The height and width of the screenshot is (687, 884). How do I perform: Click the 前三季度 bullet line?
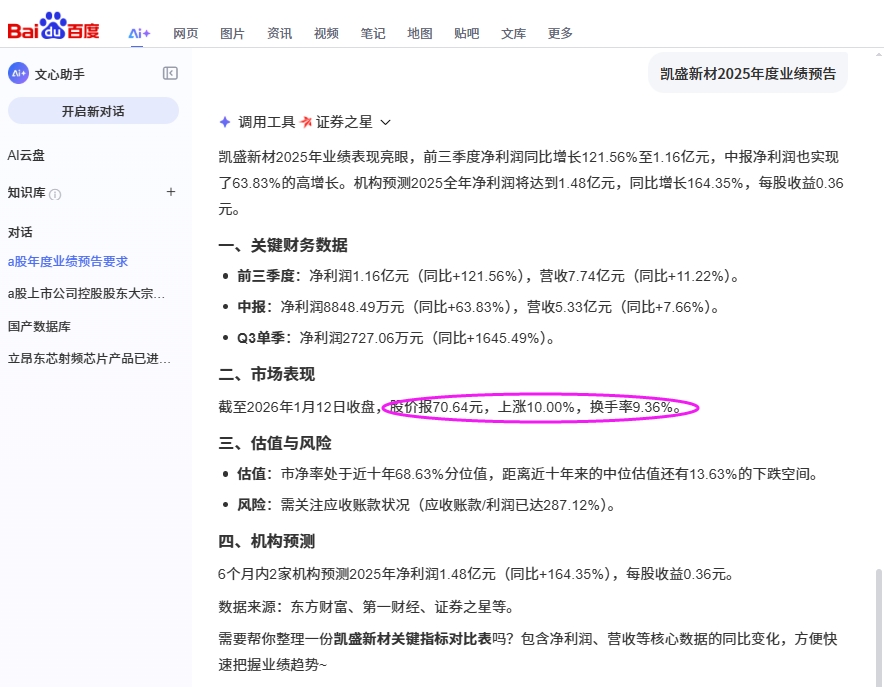[x=488, y=276]
